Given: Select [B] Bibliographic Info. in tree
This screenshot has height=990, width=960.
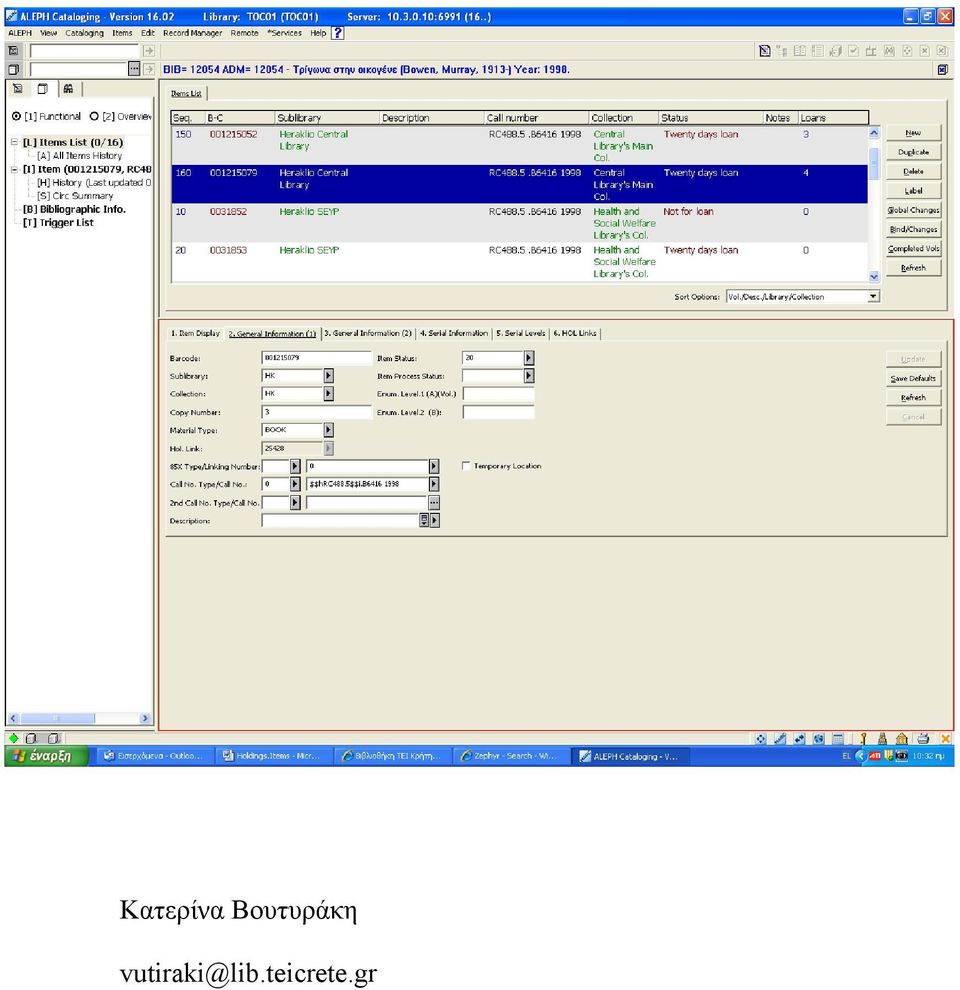Looking at the screenshot, I should 75,209.
